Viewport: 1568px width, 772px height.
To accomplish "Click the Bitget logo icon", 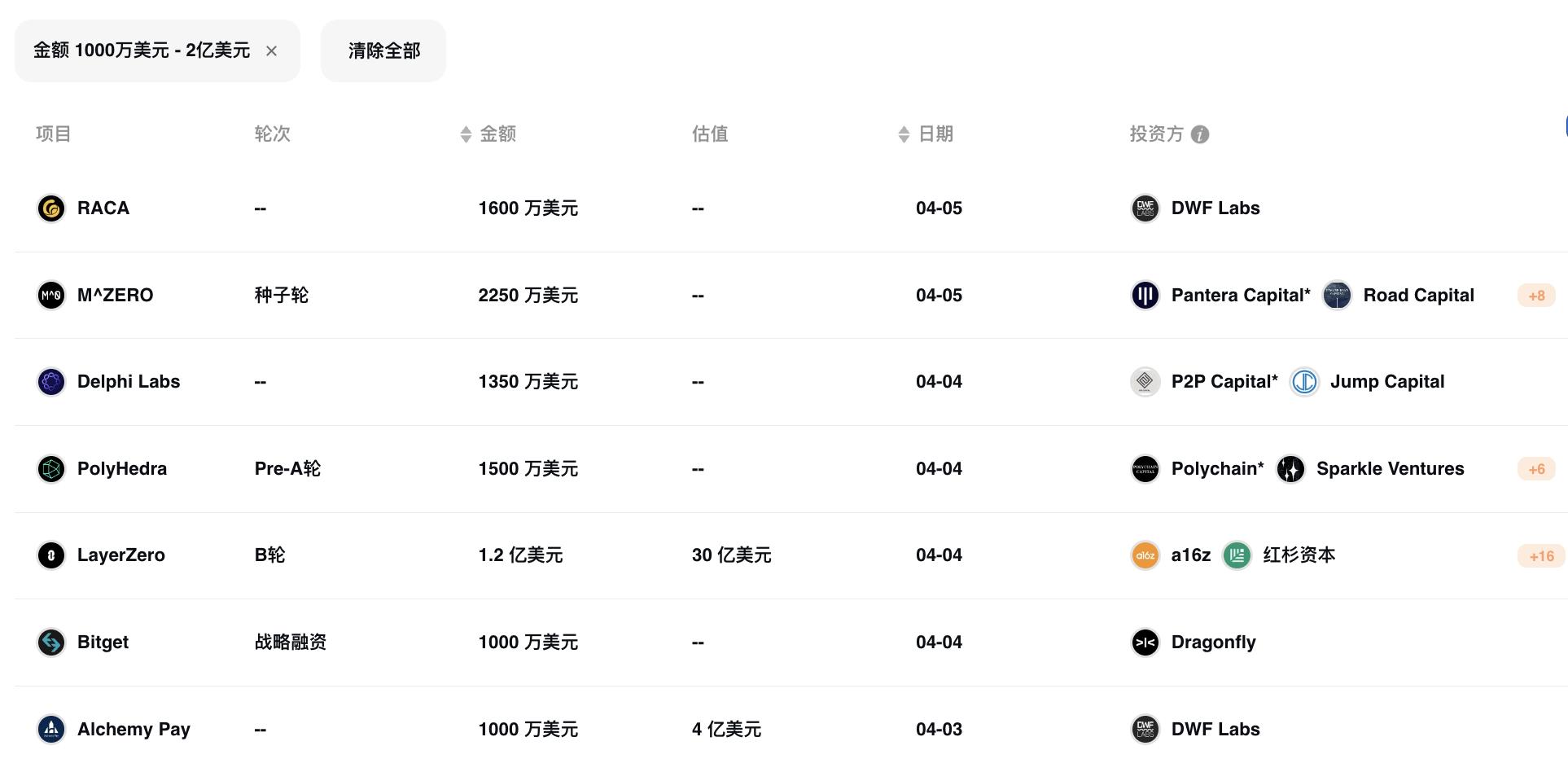I will click(x=51, y=643).
